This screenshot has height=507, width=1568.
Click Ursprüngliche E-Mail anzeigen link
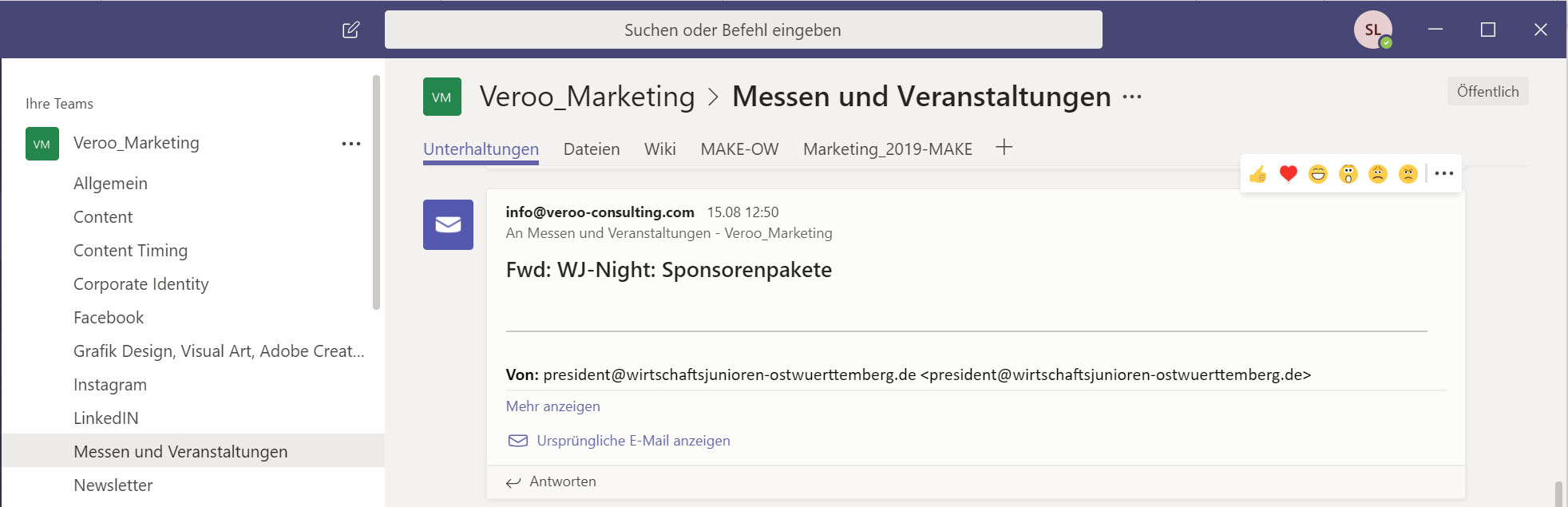tap(633, 441)
